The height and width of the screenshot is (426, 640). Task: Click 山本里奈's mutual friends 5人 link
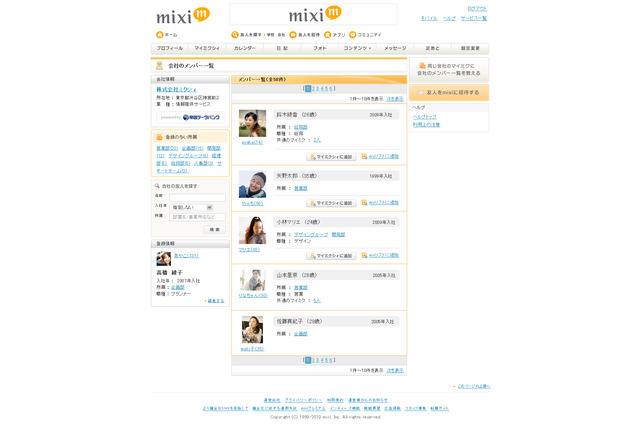pos(317,300)
